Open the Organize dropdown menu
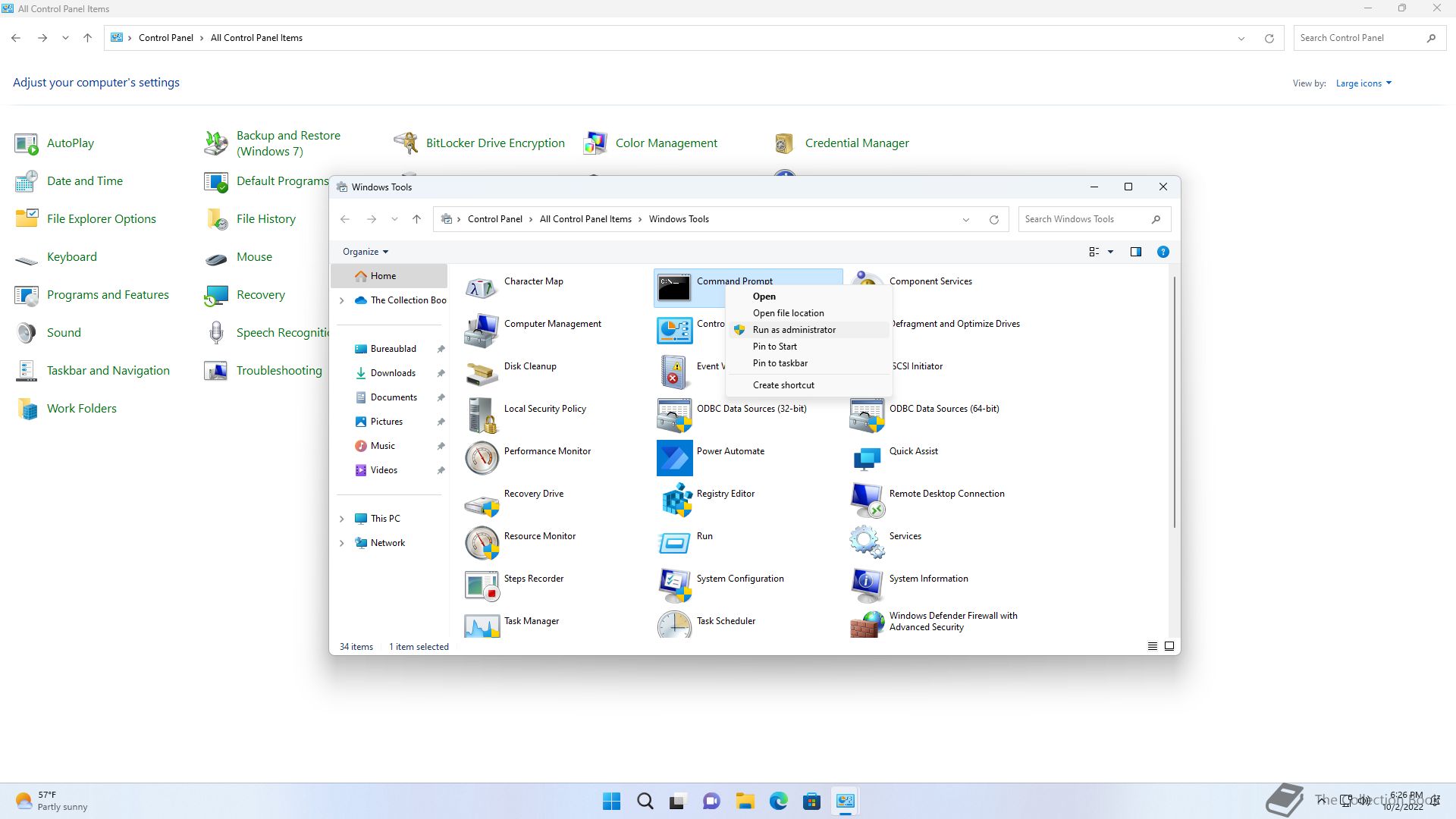Image resolution: width=1456 pixels, height=819 pixels. (x=366, y=252)
